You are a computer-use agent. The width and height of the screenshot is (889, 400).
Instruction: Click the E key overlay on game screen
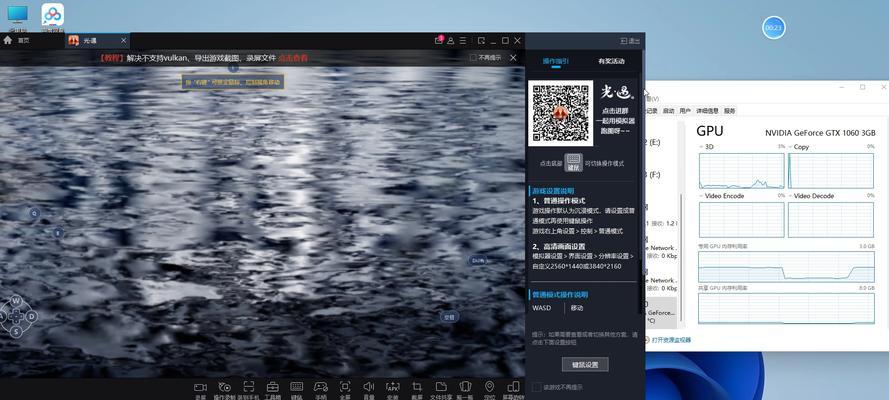(57, 233)
